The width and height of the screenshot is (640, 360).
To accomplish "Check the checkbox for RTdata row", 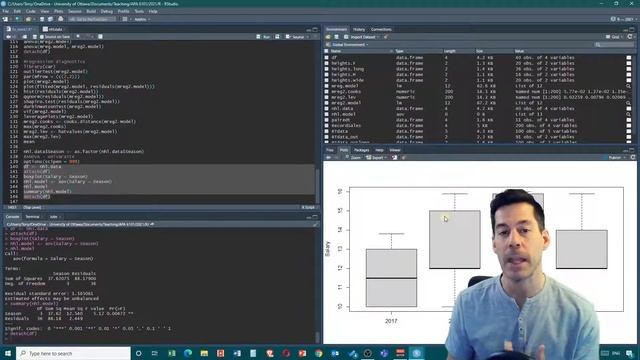I will (x=326, y=131).
